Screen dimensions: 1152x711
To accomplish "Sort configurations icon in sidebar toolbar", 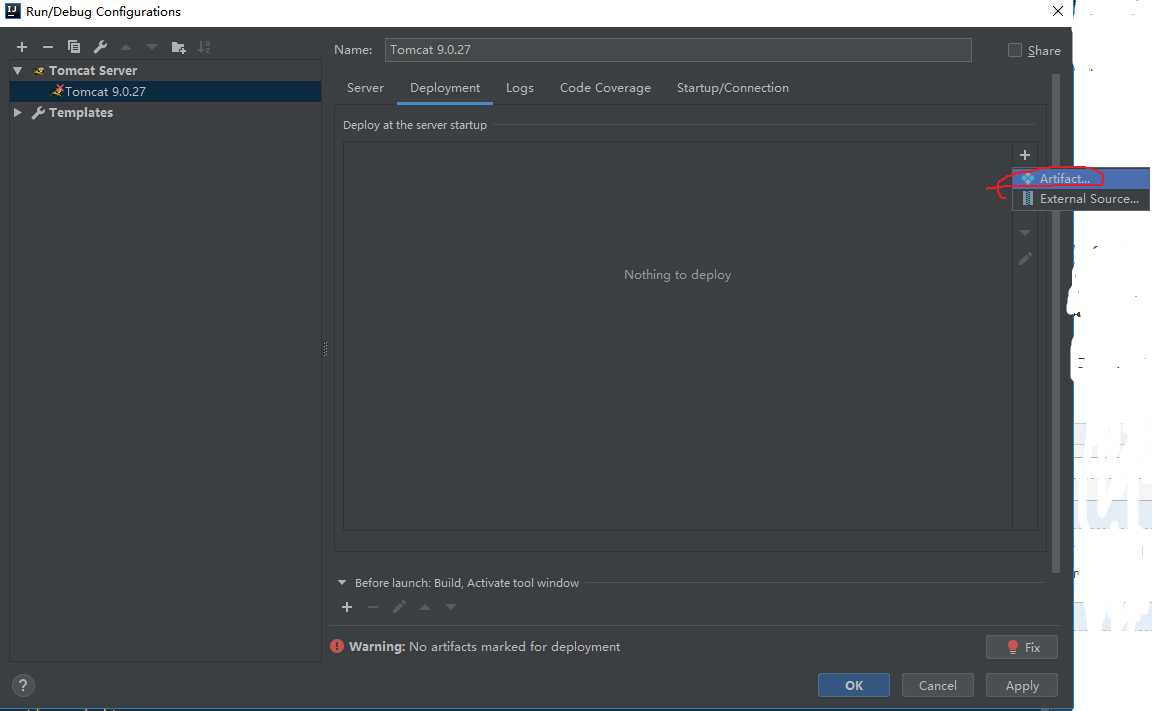I will click(204, 47).
